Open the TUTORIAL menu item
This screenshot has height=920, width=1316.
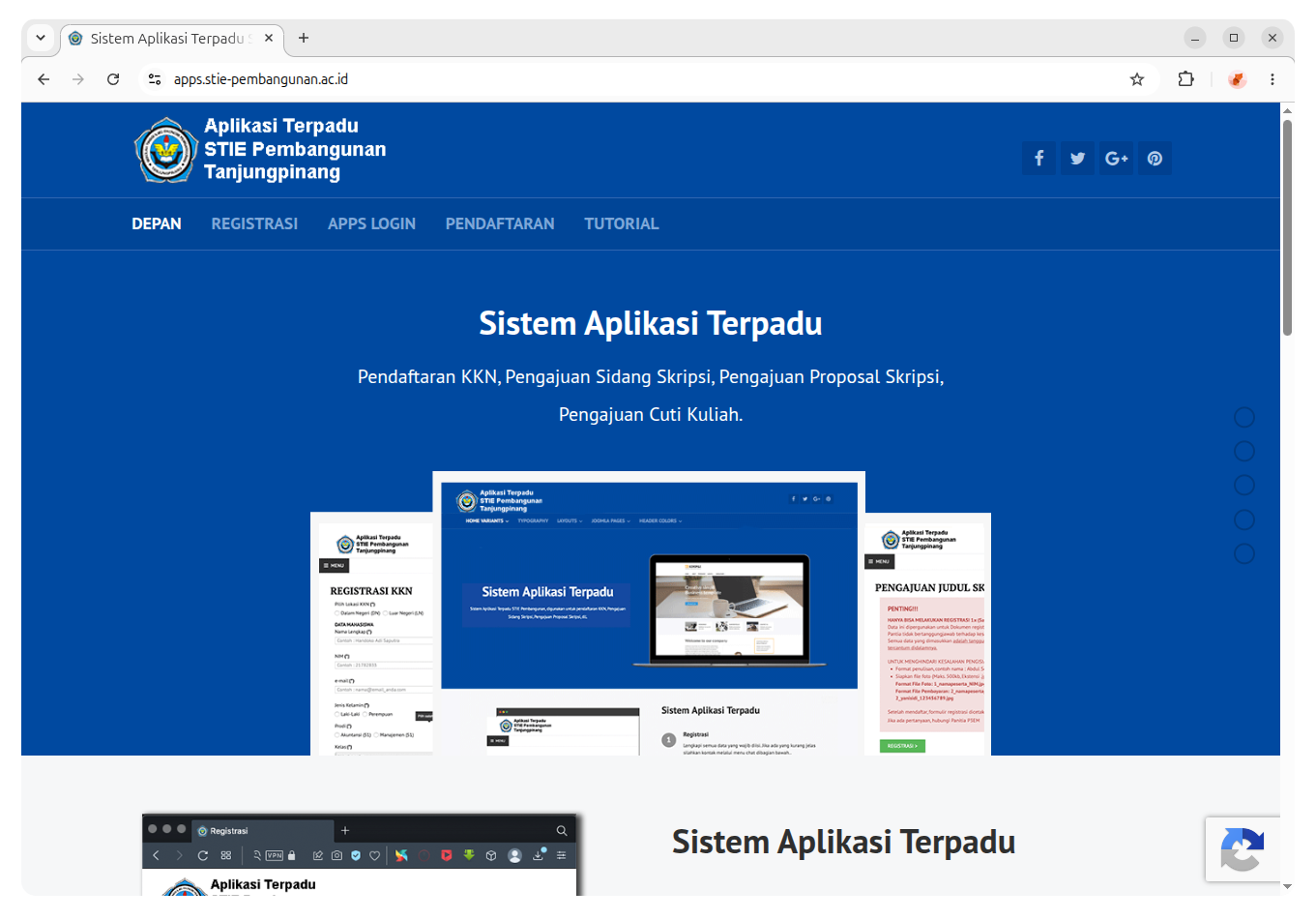click(622, 223)
